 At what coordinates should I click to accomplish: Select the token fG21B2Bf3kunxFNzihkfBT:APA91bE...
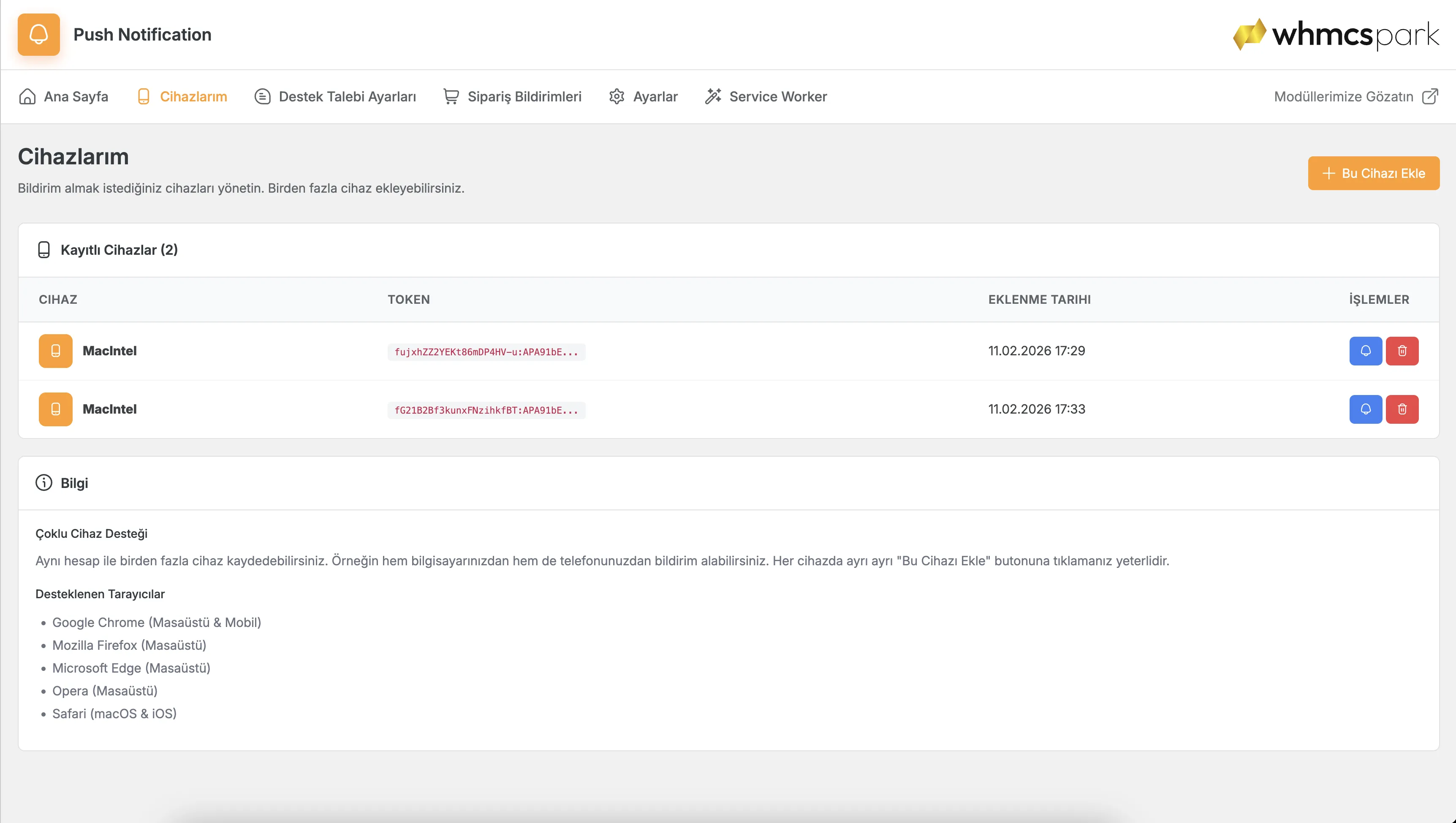tap(486, 410)
